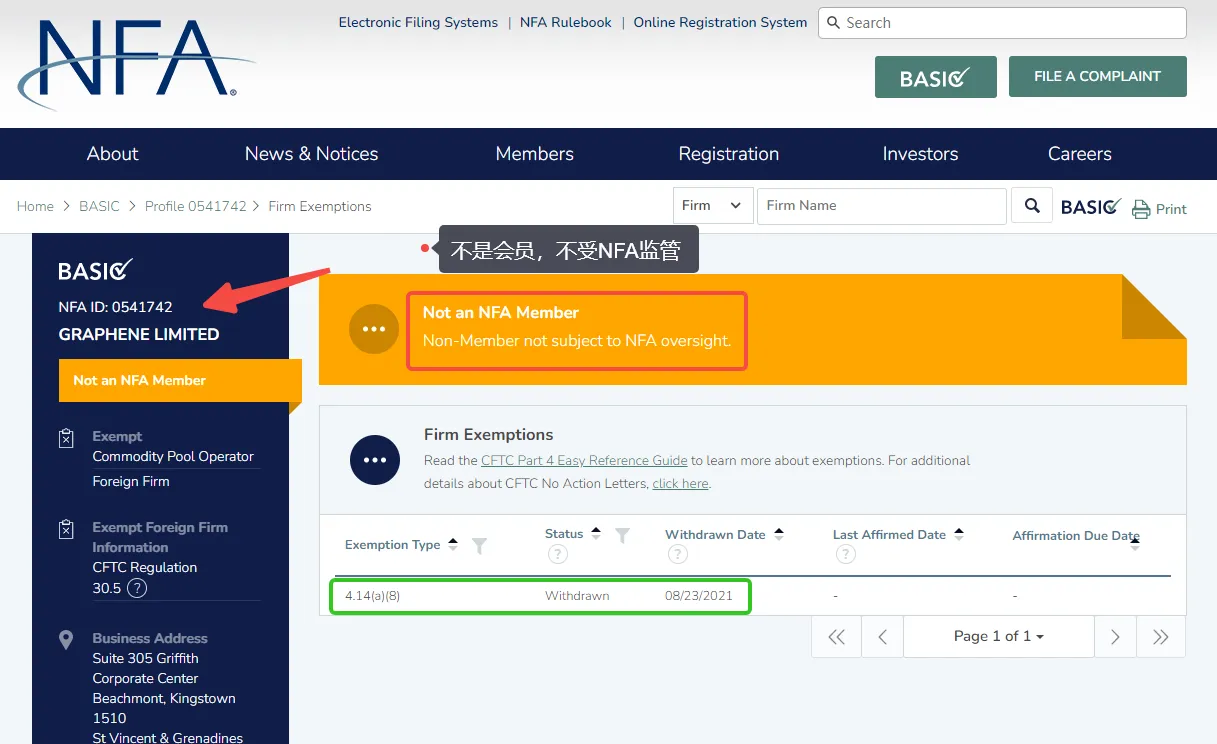Click the help icon under Last Affirmed Date
Screen dimensions: 1217x744
click(x=845, y=554)
